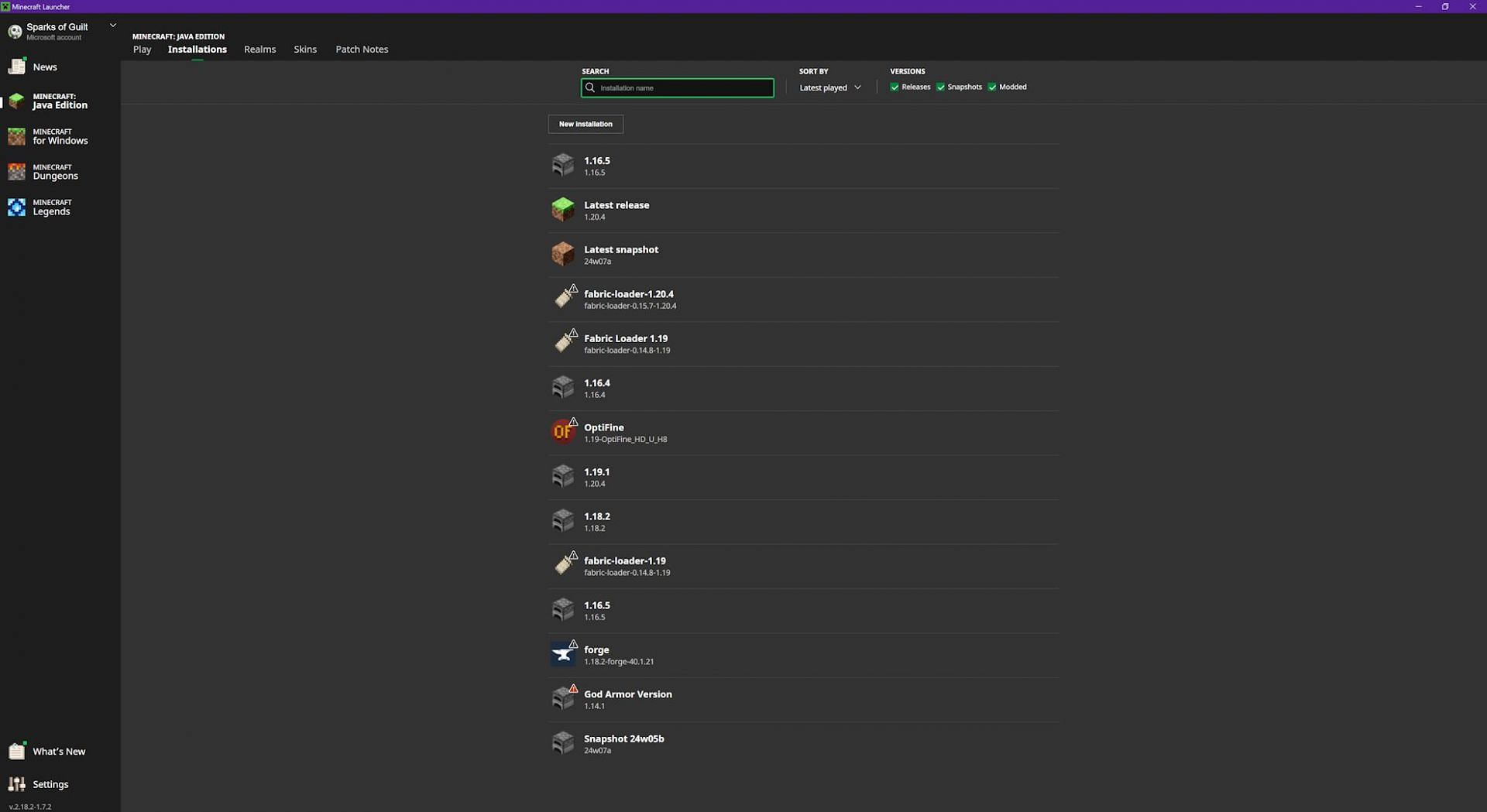Switch to the Play tab

(x=142, y=50)
